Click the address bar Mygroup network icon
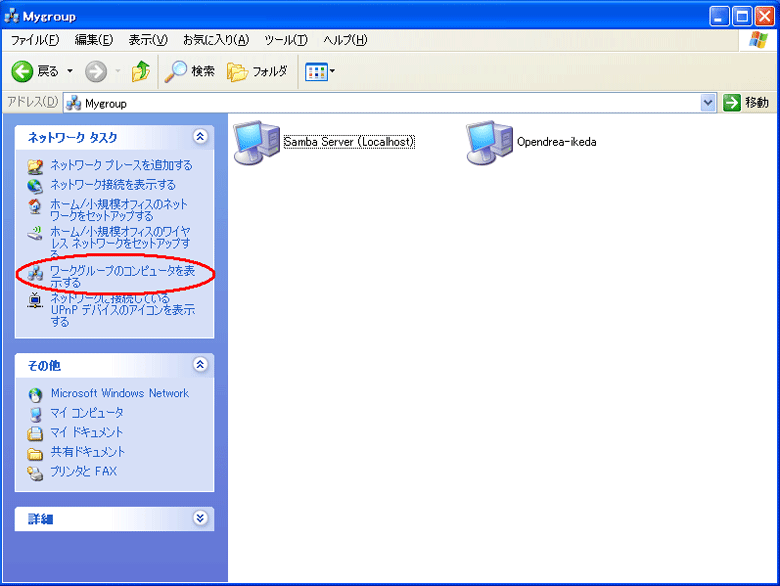 (x=74, y=103)
